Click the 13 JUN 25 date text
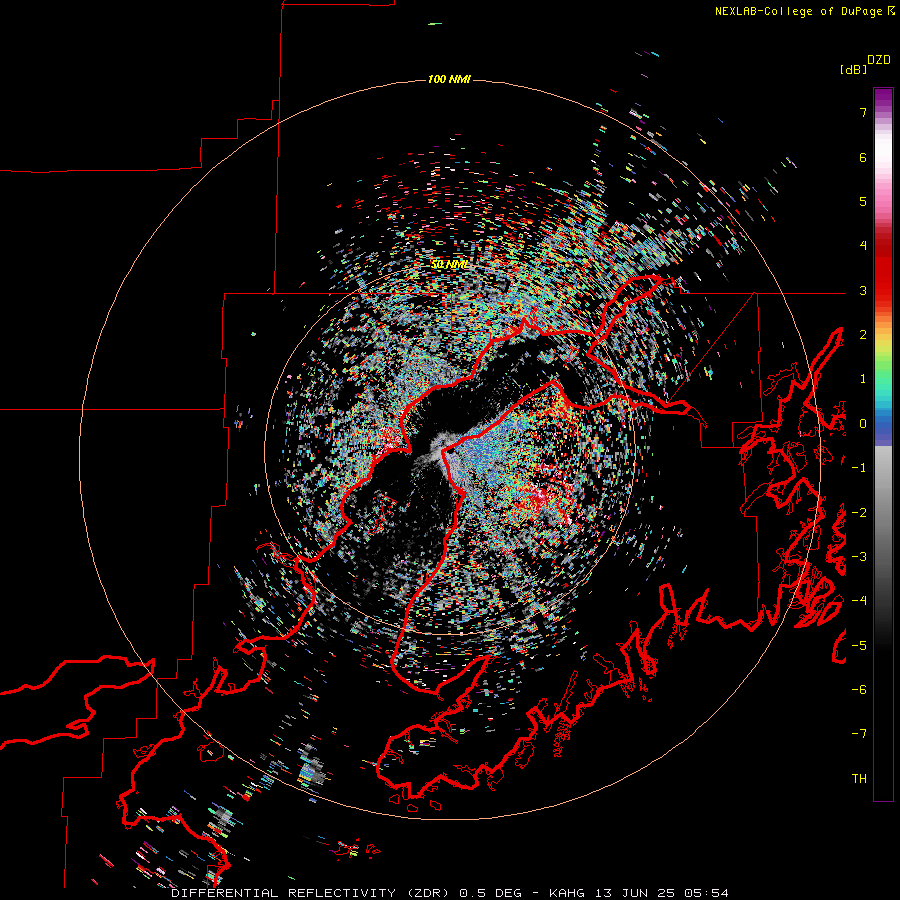Image resolution: width=900 pixels, height=900 pixels. pyautogui.click(x=637, y=893)
